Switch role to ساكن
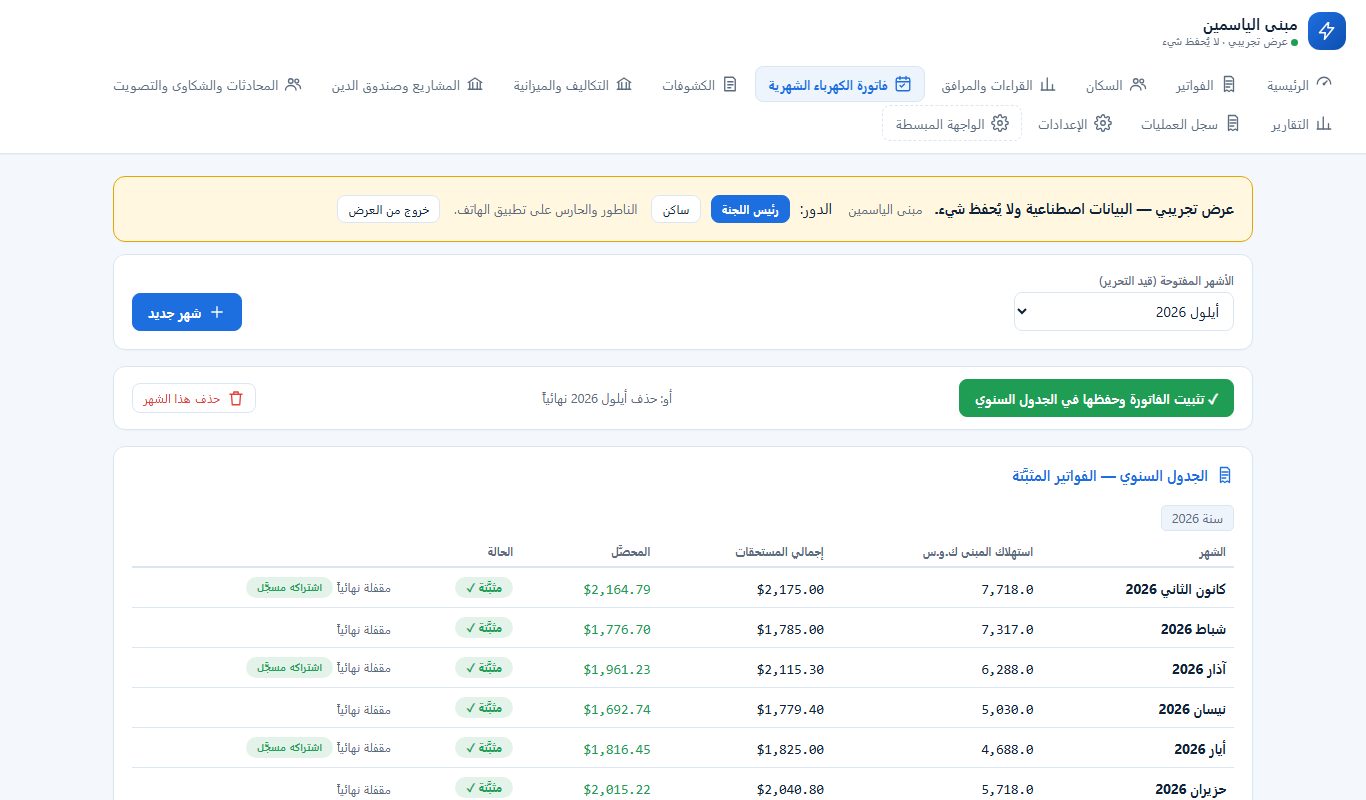Screen dimensions: 1366x800 tap(675, 210)
